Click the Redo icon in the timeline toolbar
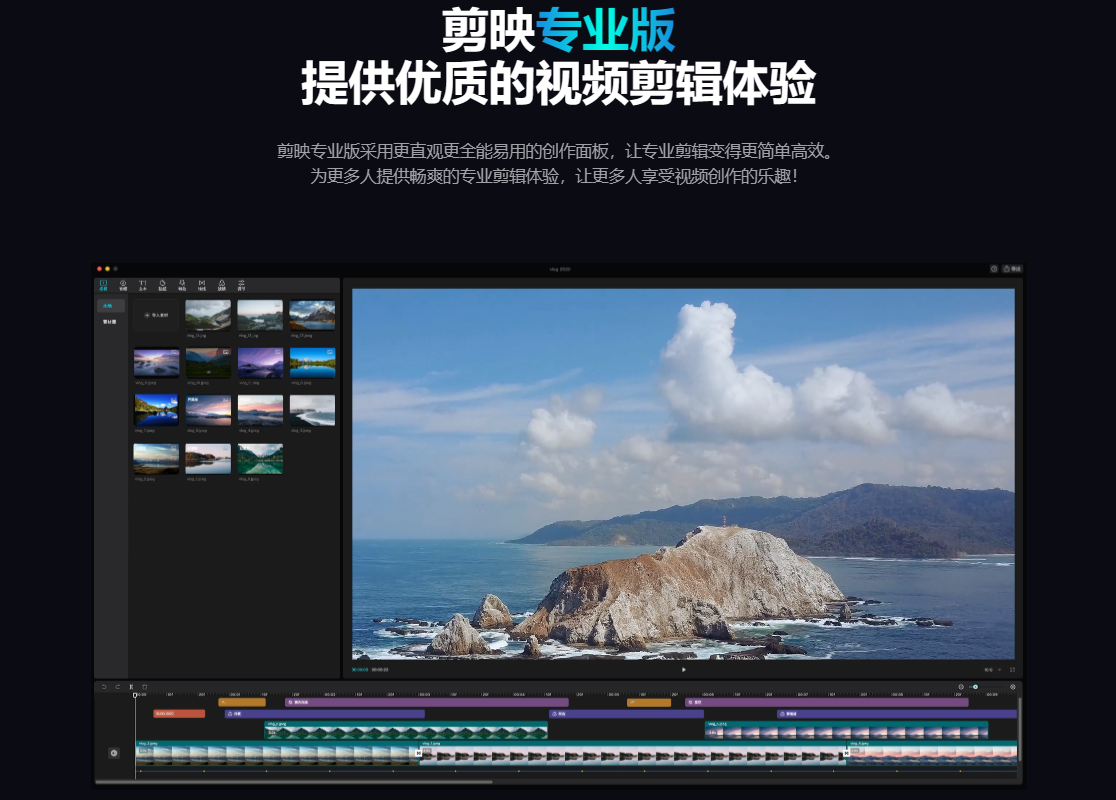Screen dimensions: 1116x800 point(117,687)
